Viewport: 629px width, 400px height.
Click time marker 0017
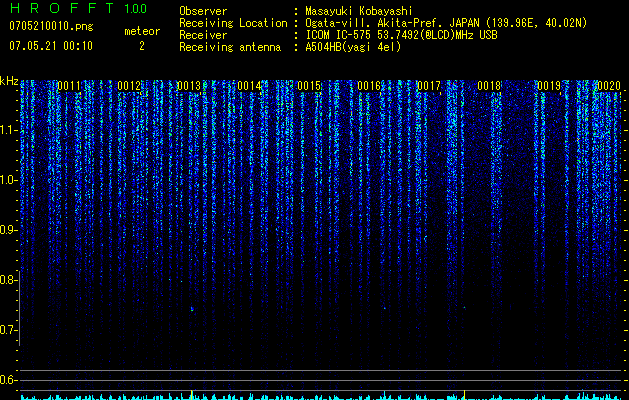point(429,86)
